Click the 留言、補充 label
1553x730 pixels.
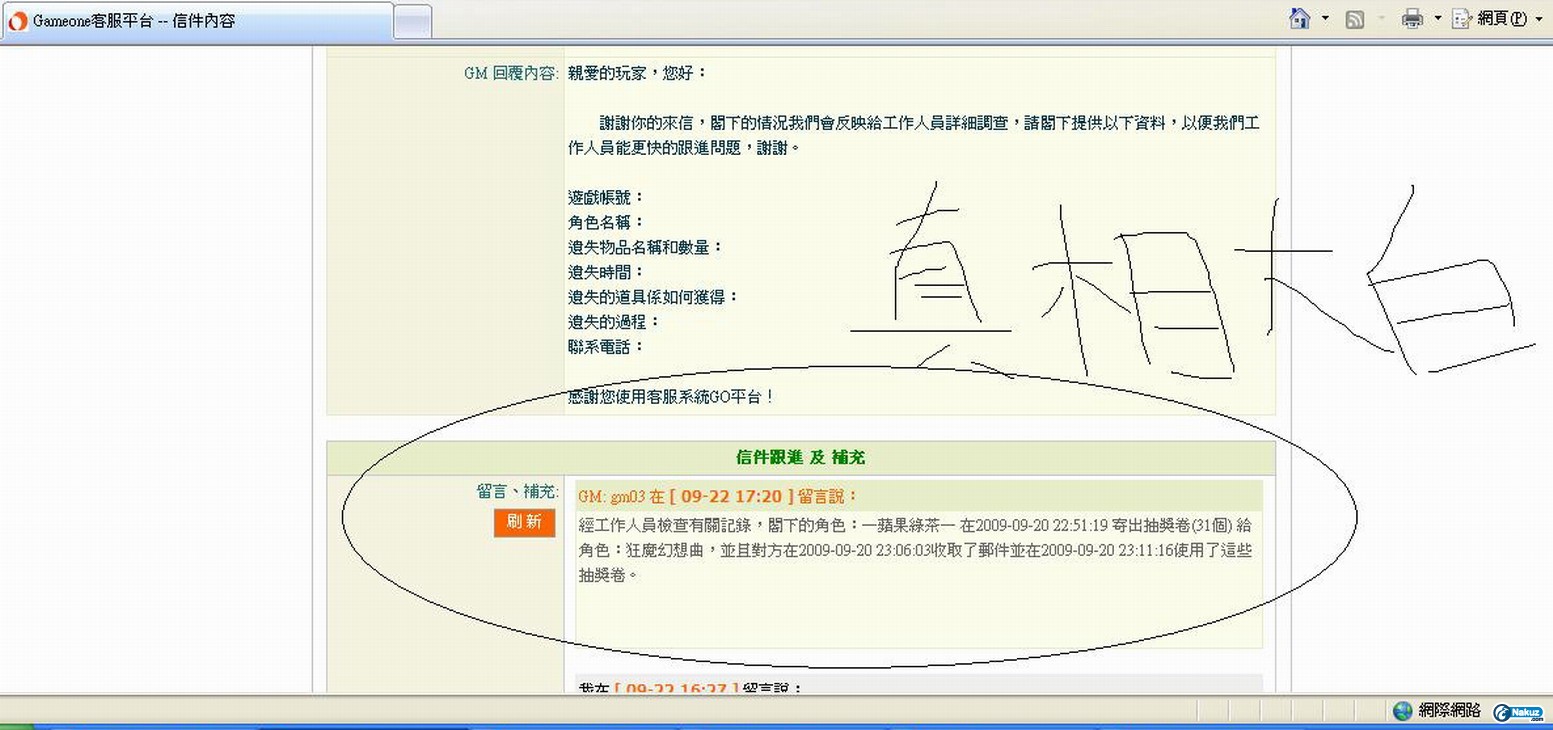pyautogui.click(x=517, y=492)
